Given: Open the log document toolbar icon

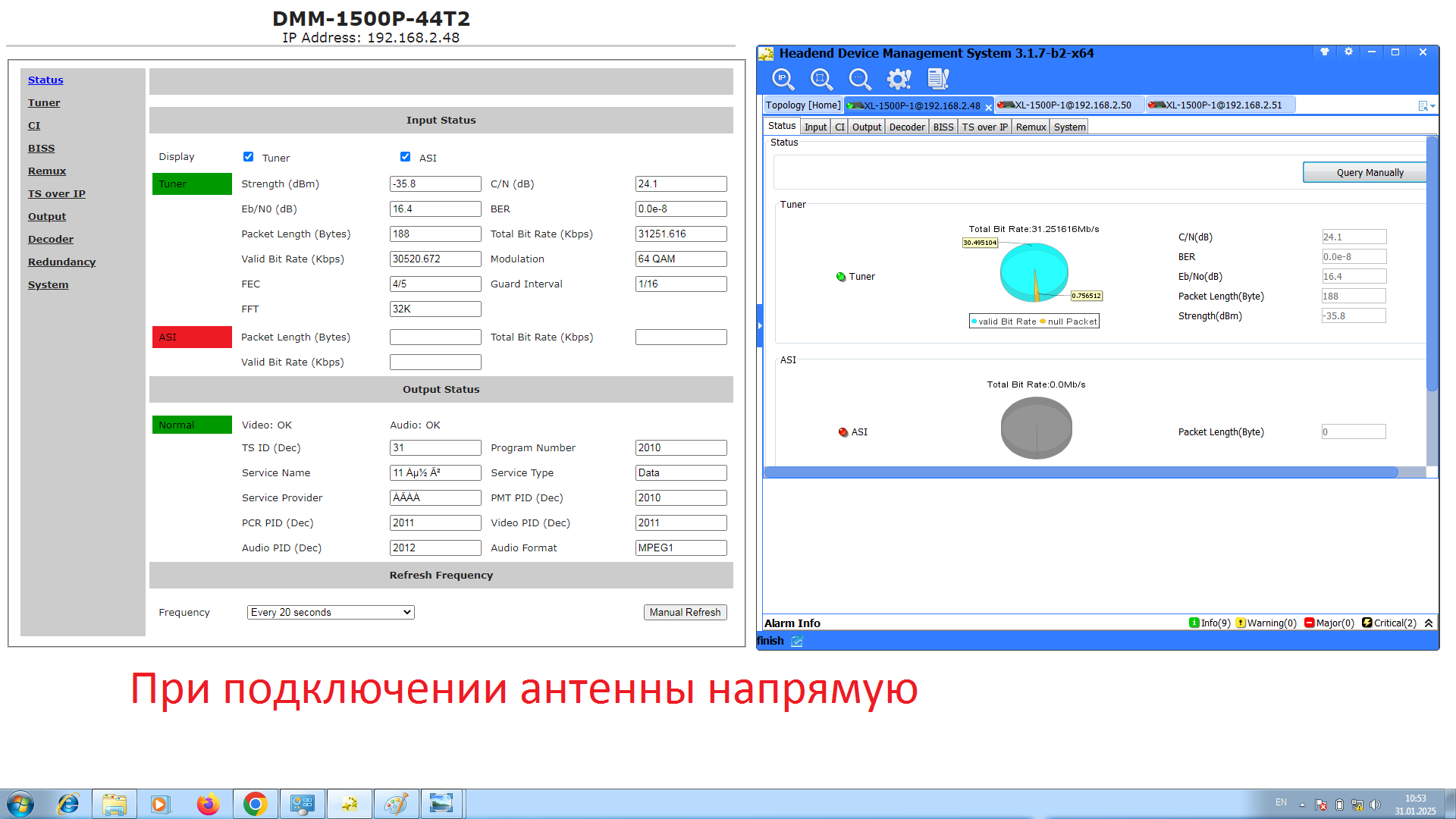Looking at the screenshot, I should (938, 79).
